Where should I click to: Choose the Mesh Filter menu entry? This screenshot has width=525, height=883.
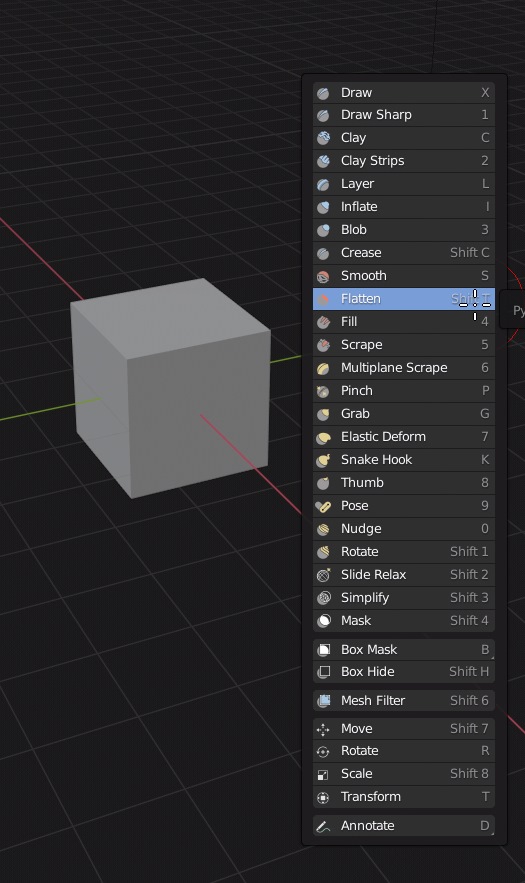tap(404, 701)
